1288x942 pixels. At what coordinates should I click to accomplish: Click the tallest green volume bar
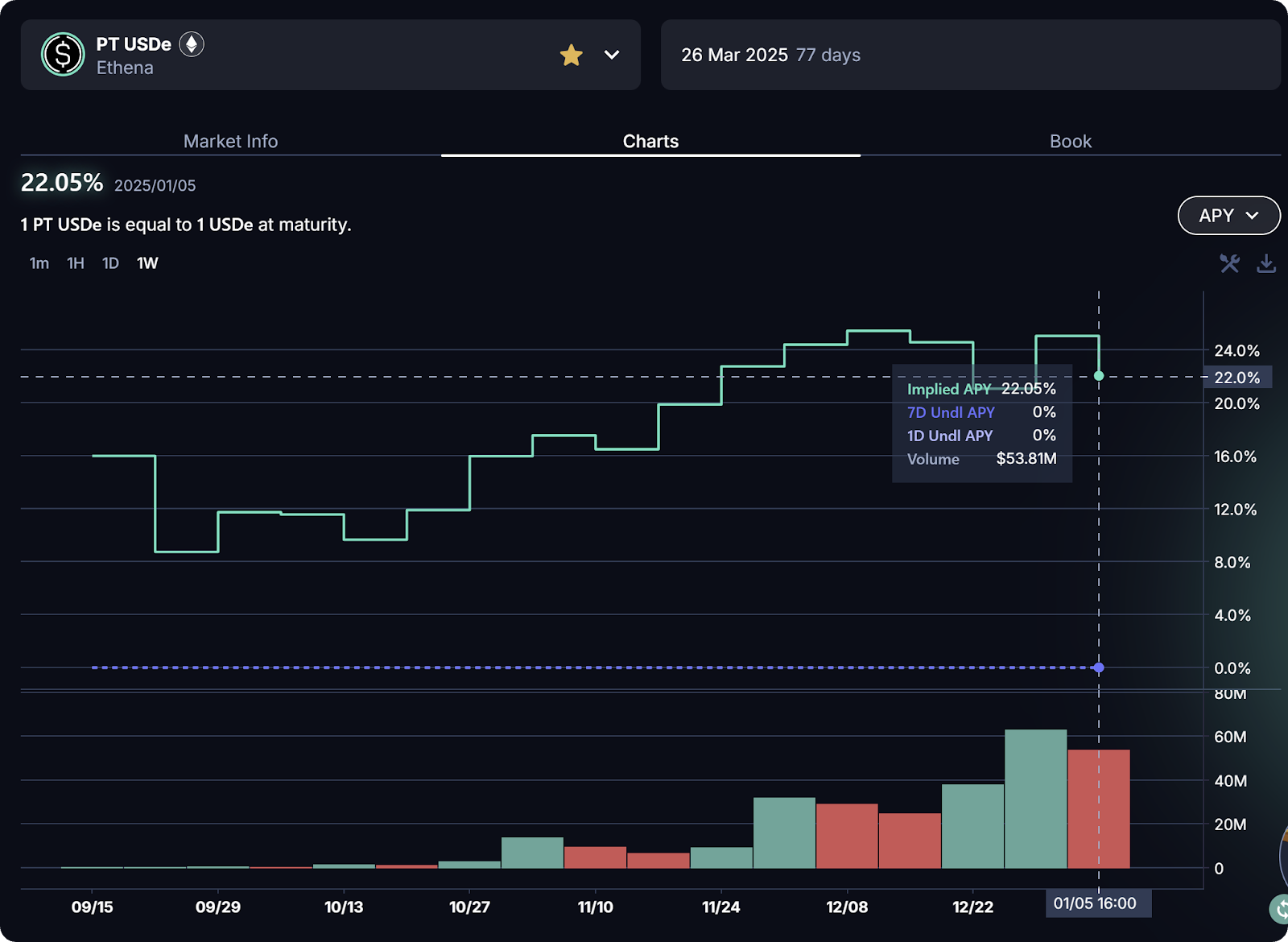click(x=1035, y=799)
